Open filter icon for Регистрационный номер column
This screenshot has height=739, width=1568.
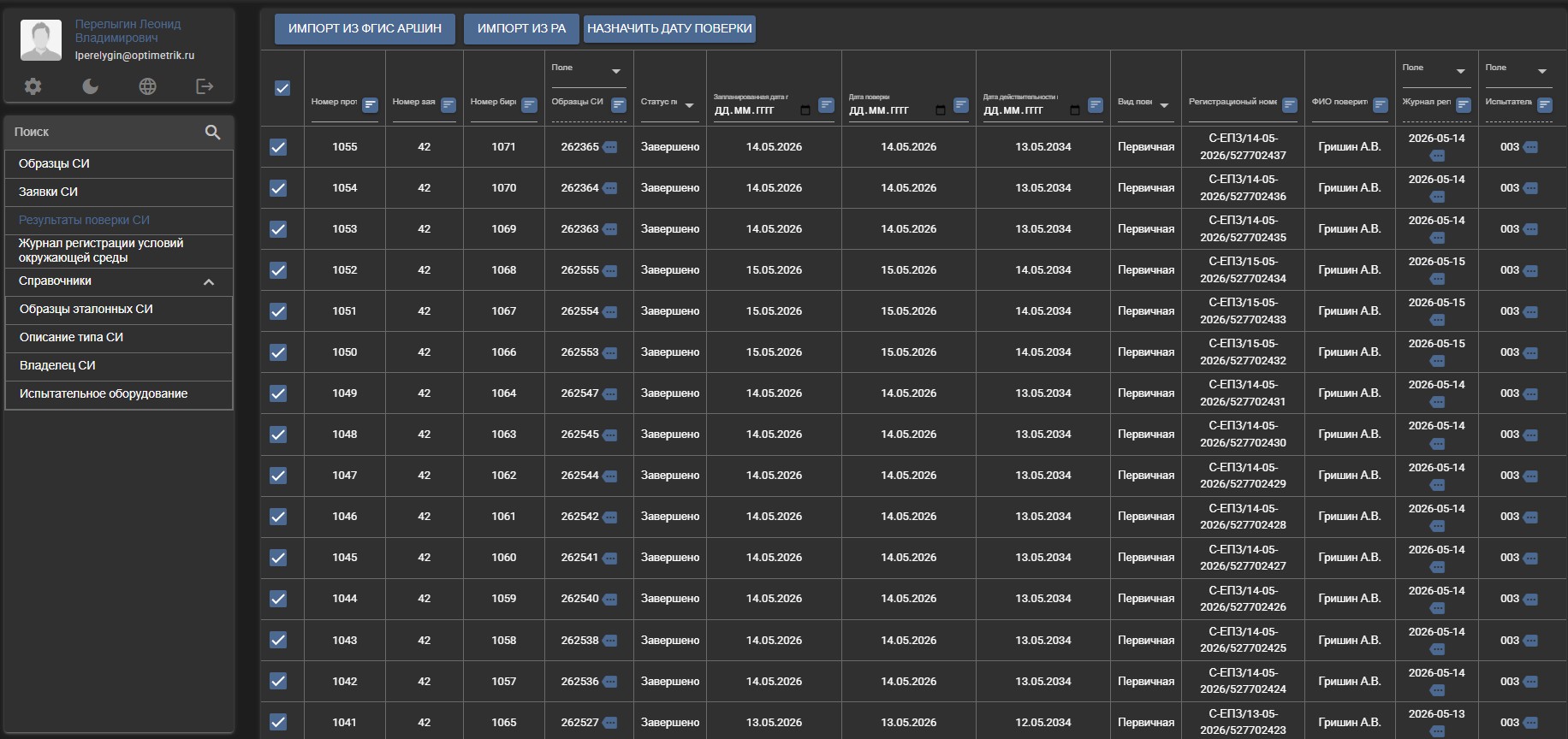[x=1290, y=105]
